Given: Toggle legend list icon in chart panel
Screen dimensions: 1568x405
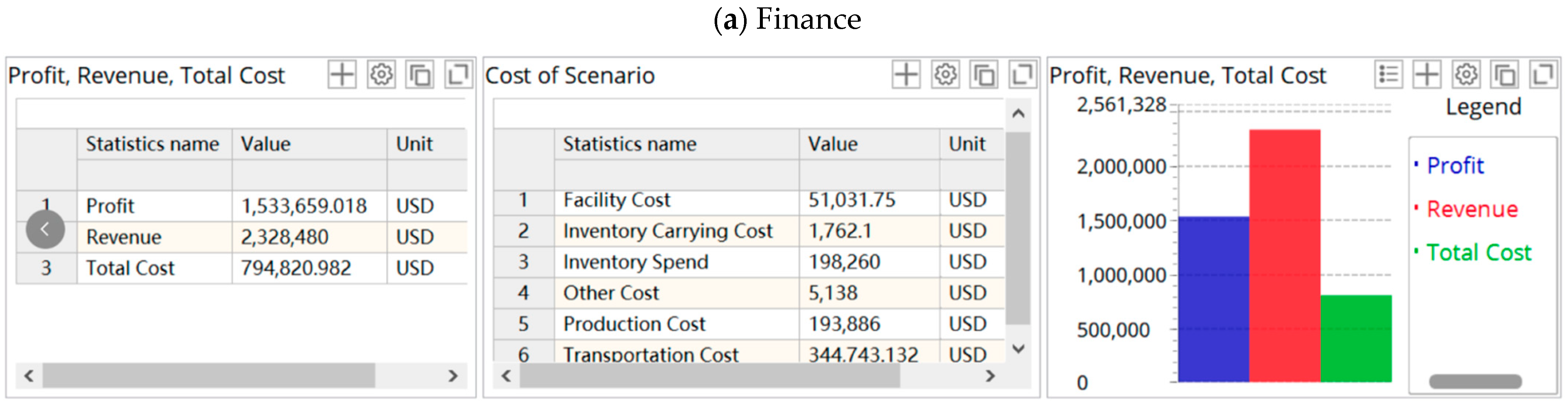Looking at the screenshot, I should 1388,75.
